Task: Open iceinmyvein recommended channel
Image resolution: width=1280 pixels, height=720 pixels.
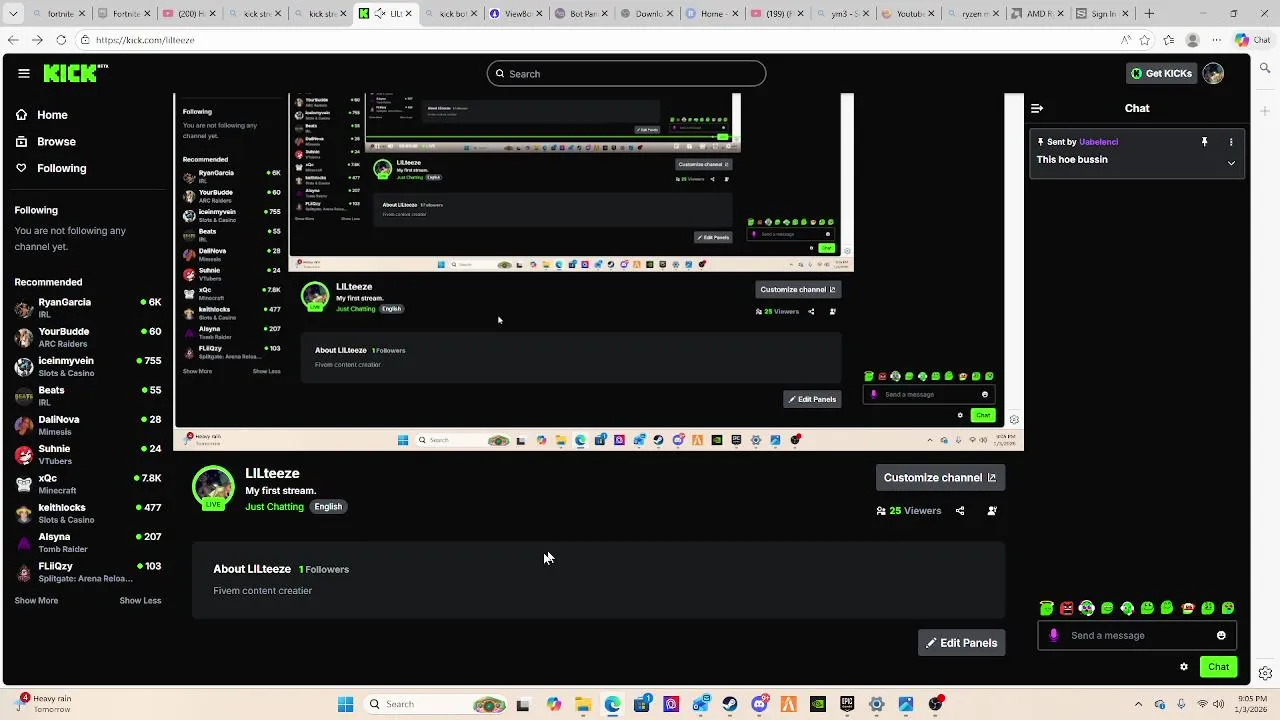Action: point(87,366)
